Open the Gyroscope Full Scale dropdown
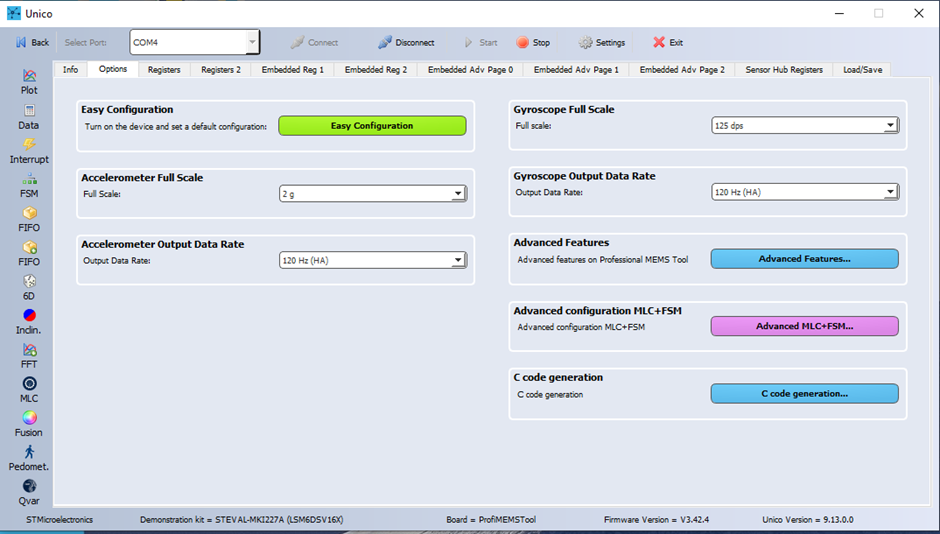 [805, 125]
